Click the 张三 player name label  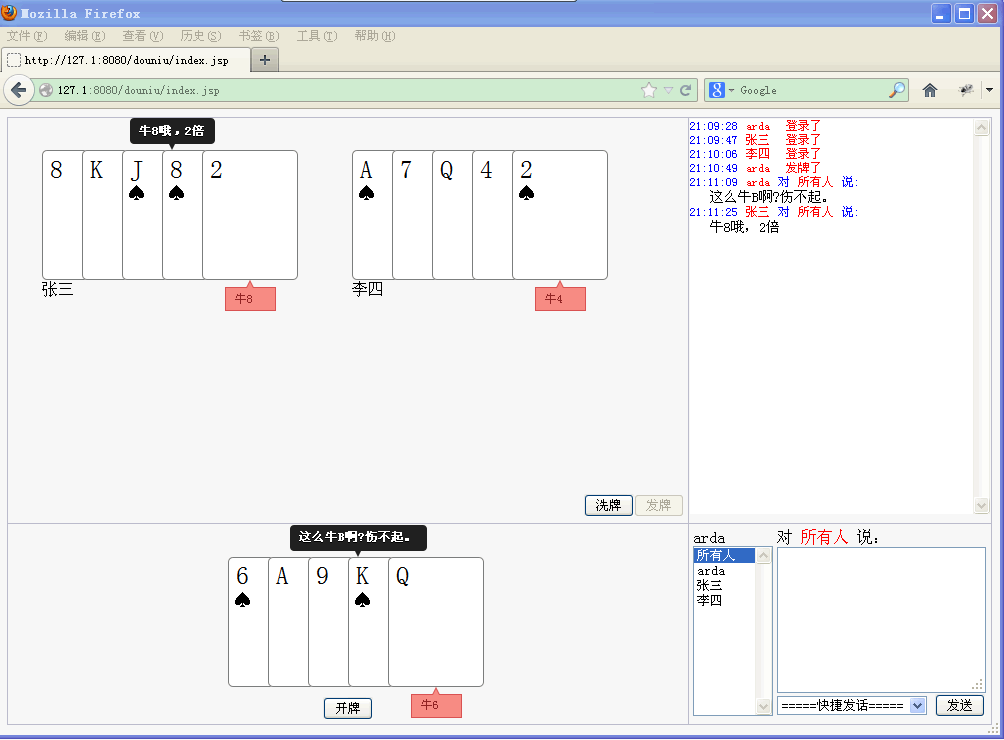[58, 289]
